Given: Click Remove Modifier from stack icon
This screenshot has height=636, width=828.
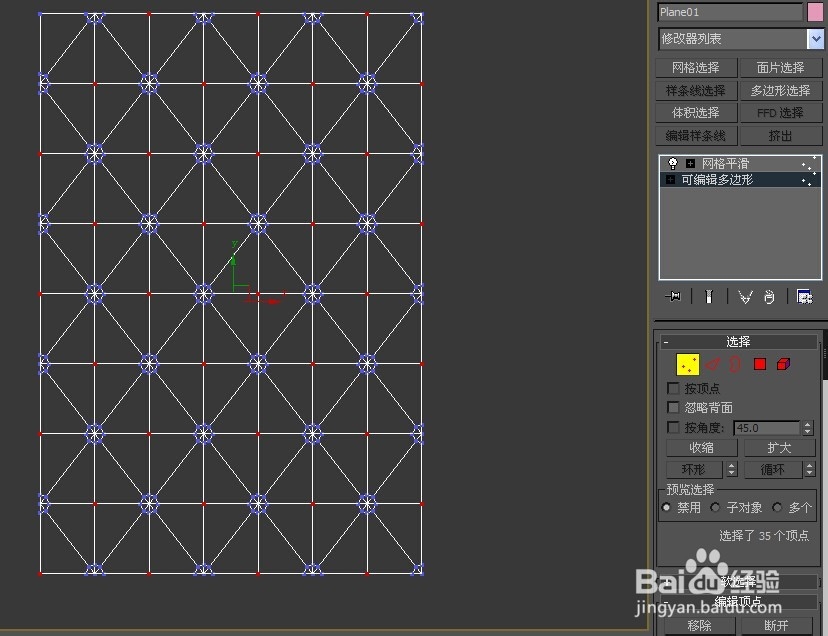Looking at the screenshot, I should (x=769, y=297).
